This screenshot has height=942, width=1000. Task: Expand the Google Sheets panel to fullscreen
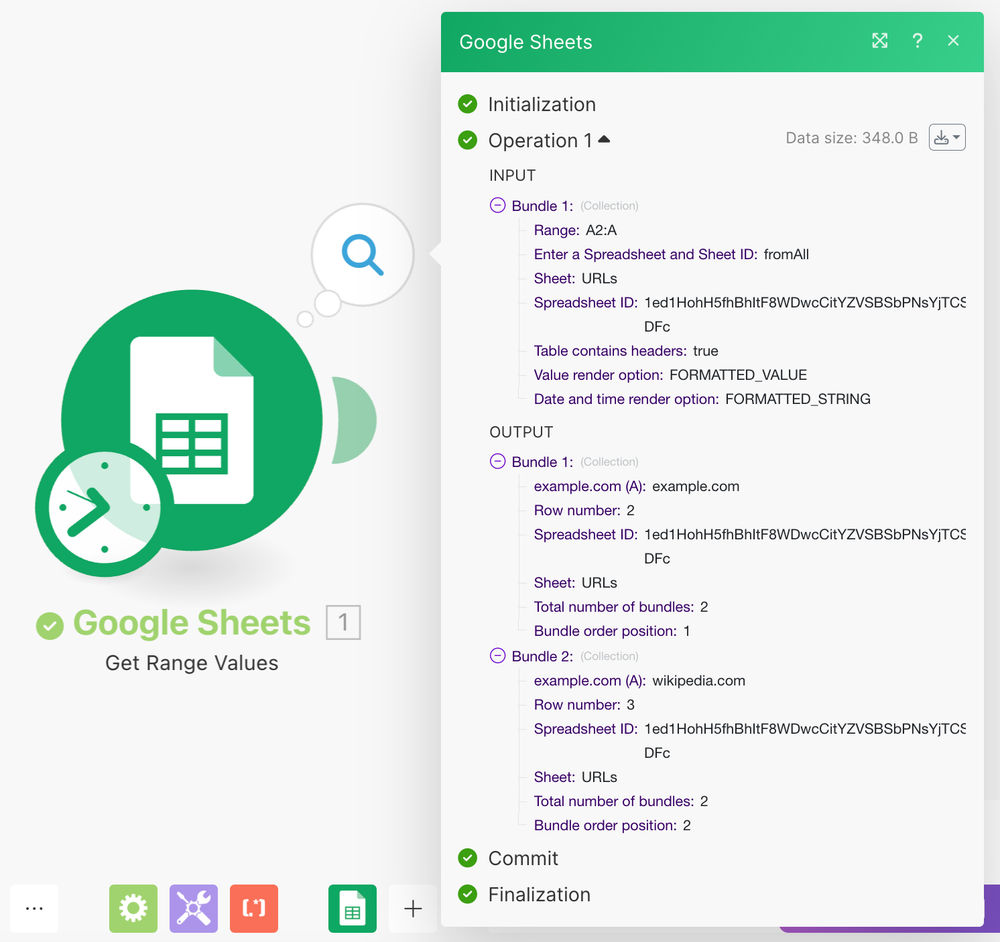point(879,41)
